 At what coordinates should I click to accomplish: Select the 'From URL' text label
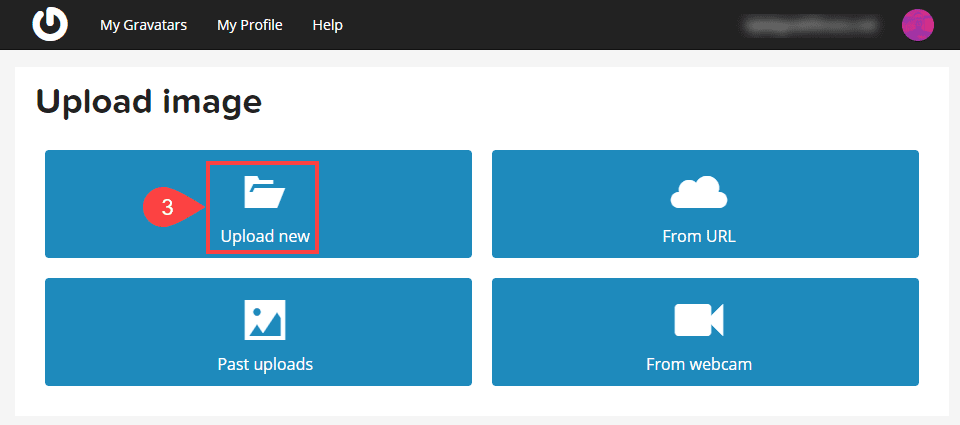pyautogui.click(x=699, y=238)
